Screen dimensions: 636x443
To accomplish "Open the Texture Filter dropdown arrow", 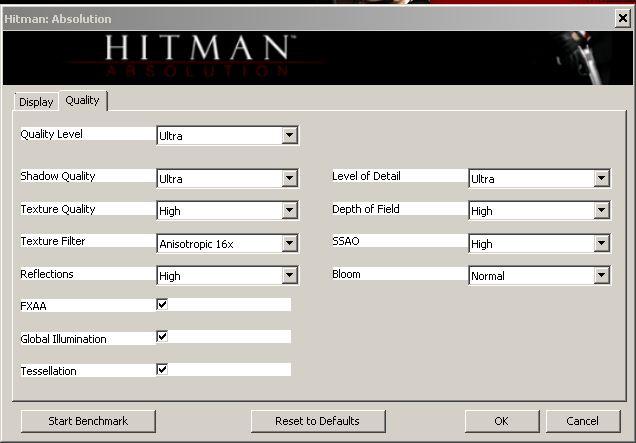I will coord(290,243).
